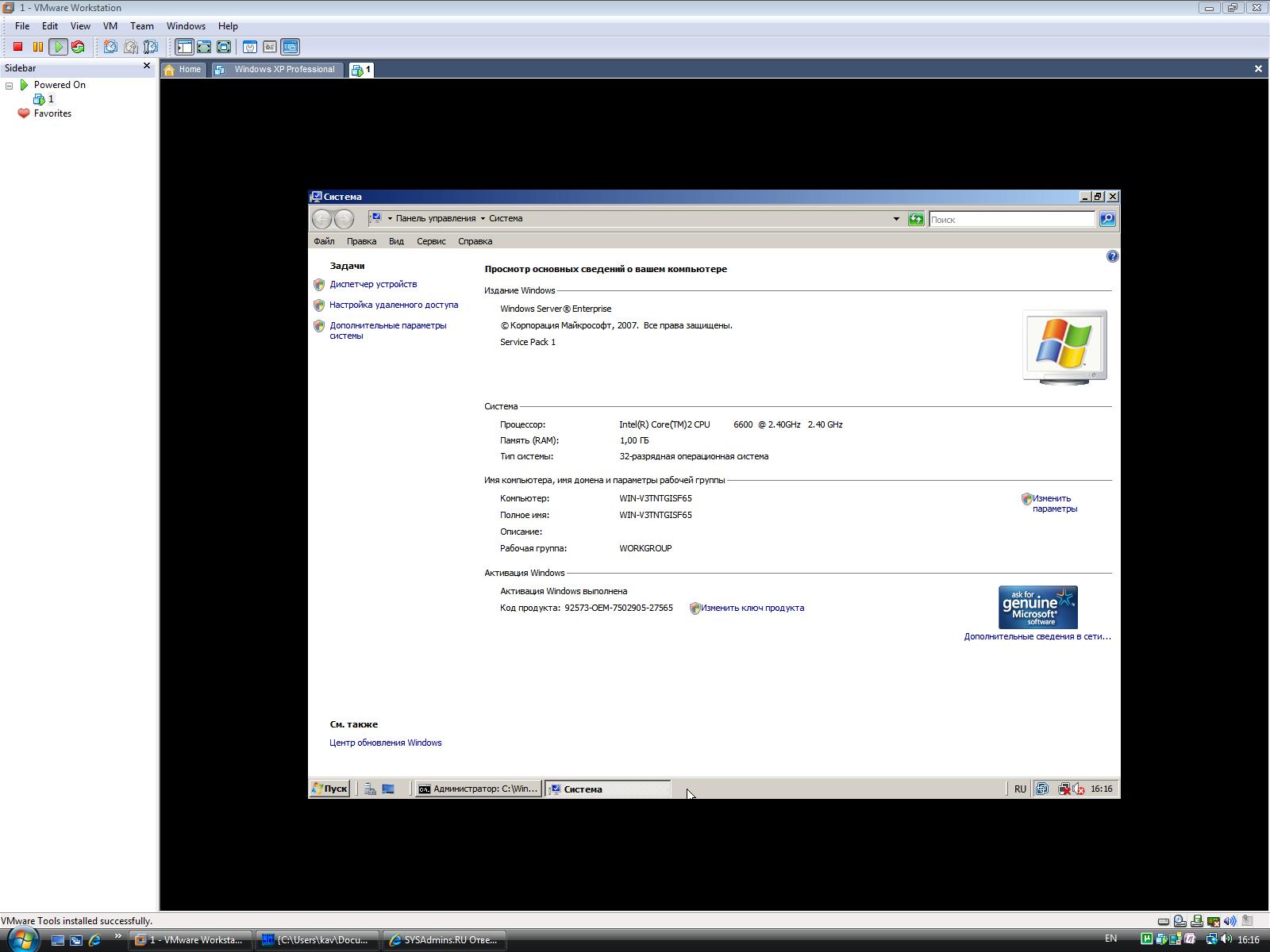Click the guest quick launch Server Manager icon

tap(370, 789)
